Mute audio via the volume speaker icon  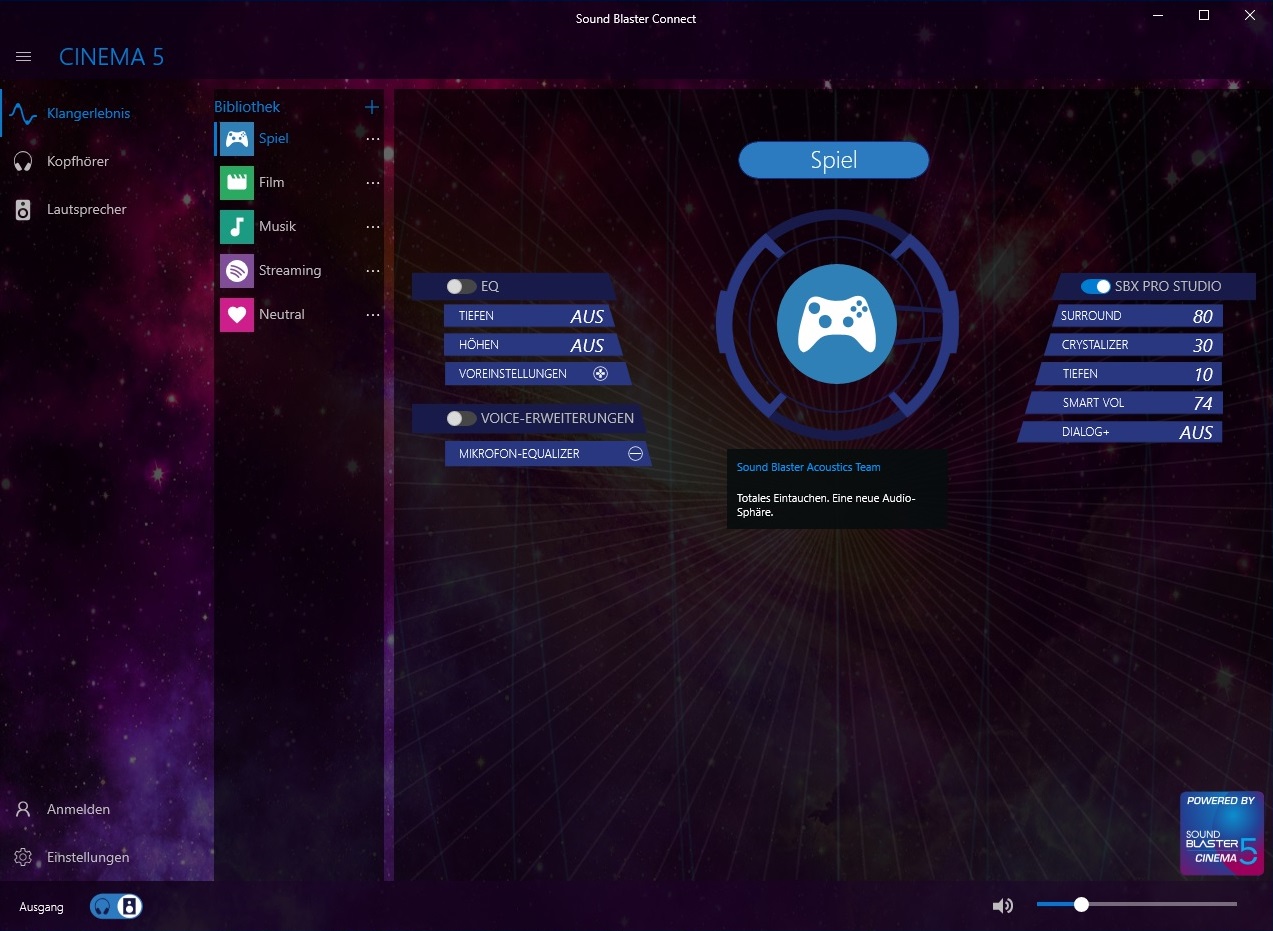(1002, 906)
